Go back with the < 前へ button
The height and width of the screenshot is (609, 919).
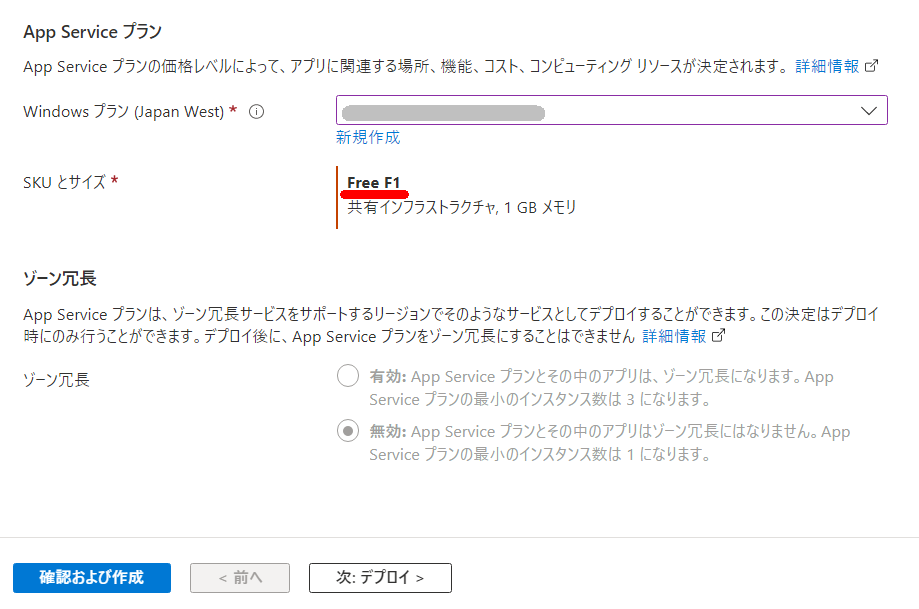240,577
